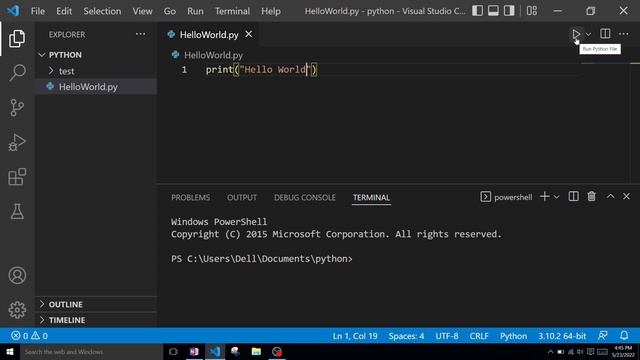
Task: Click the feedback icon in status bar
Action: pos(602,336)
